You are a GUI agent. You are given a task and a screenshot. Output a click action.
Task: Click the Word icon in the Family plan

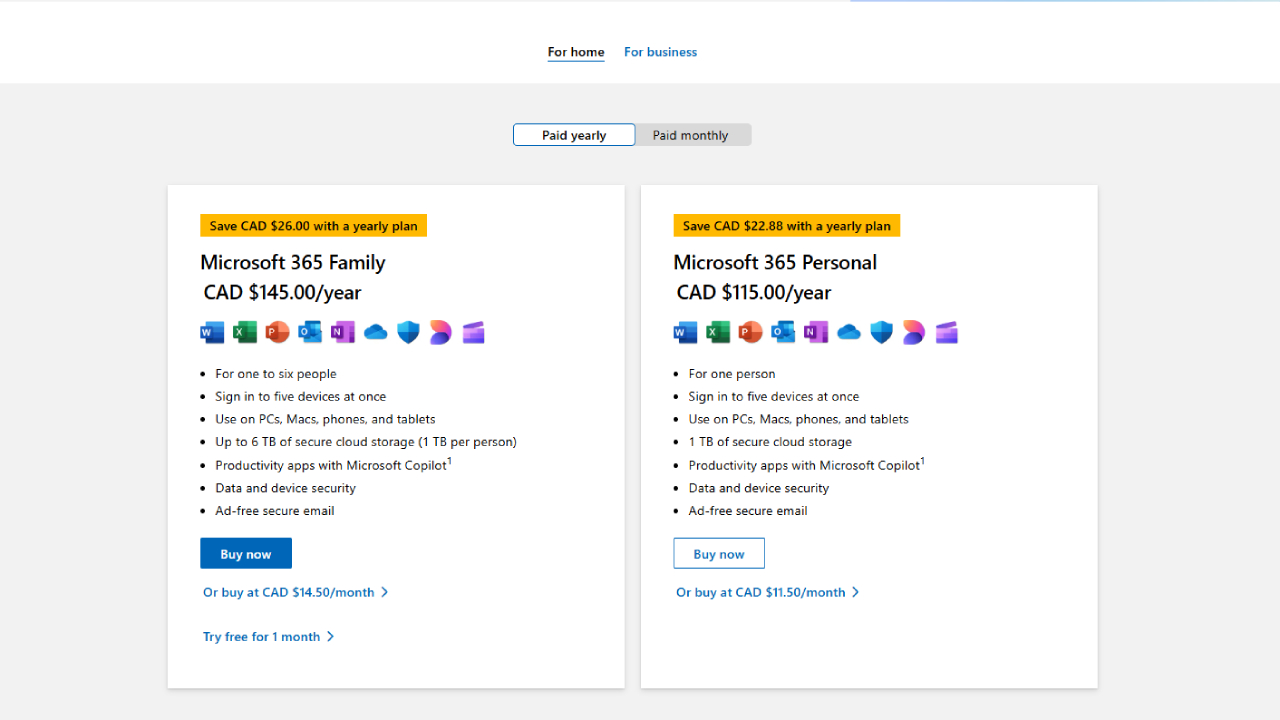212,332
